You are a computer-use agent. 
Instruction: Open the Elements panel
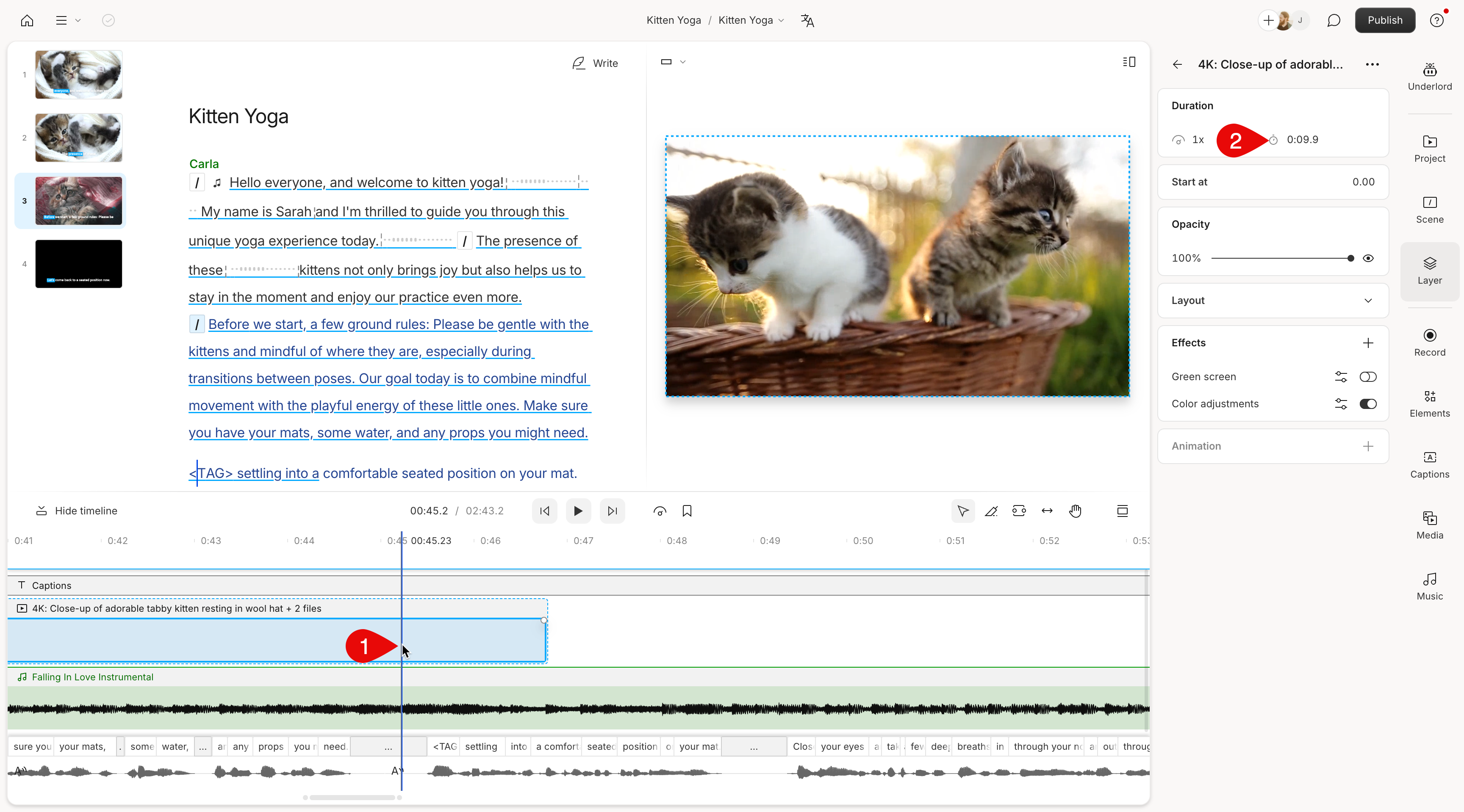(x=1429, y=404)
